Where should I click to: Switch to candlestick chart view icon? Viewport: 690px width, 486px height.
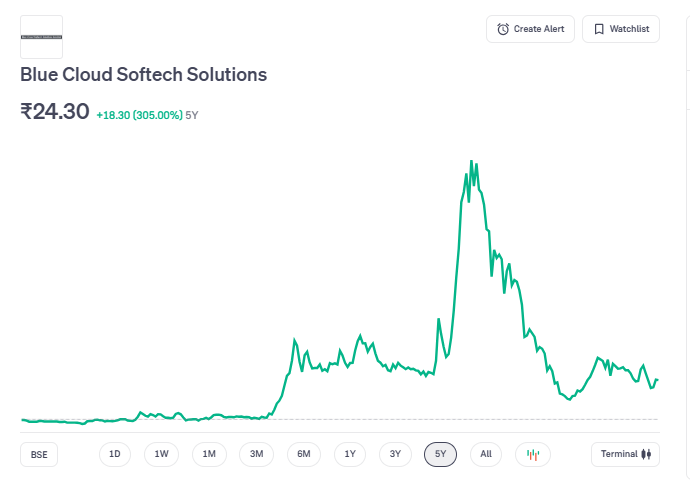(x=533, y=454)
